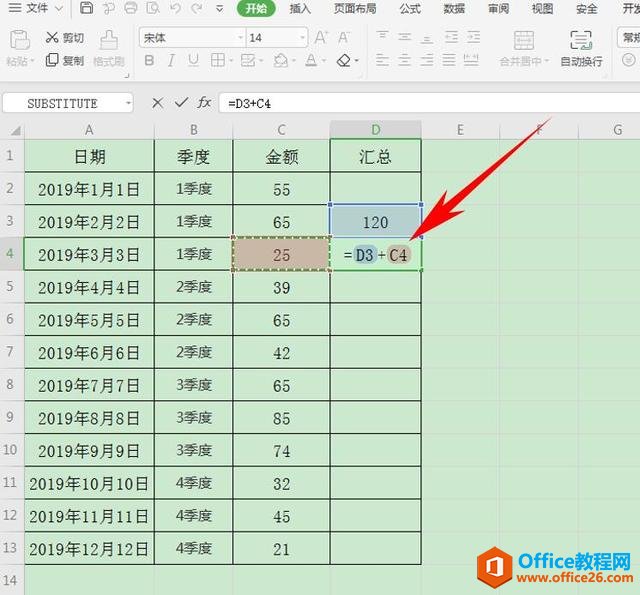Image resolution: width=640 pixels, height=595 pixels.
Task: Expand the Name Box dropdown showing SUBSTITUTE
Action: (x=129, y=103)
